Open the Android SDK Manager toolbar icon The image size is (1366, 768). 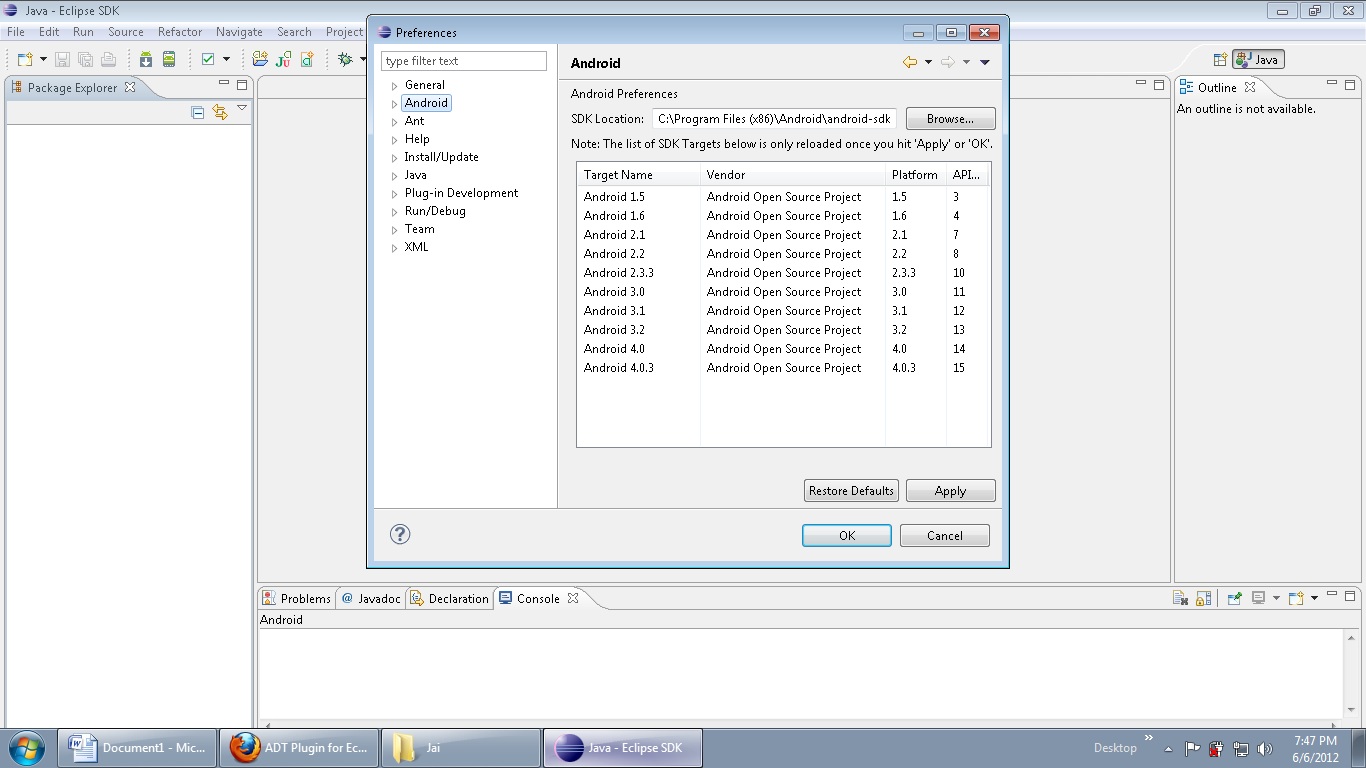tap(146, 60)
